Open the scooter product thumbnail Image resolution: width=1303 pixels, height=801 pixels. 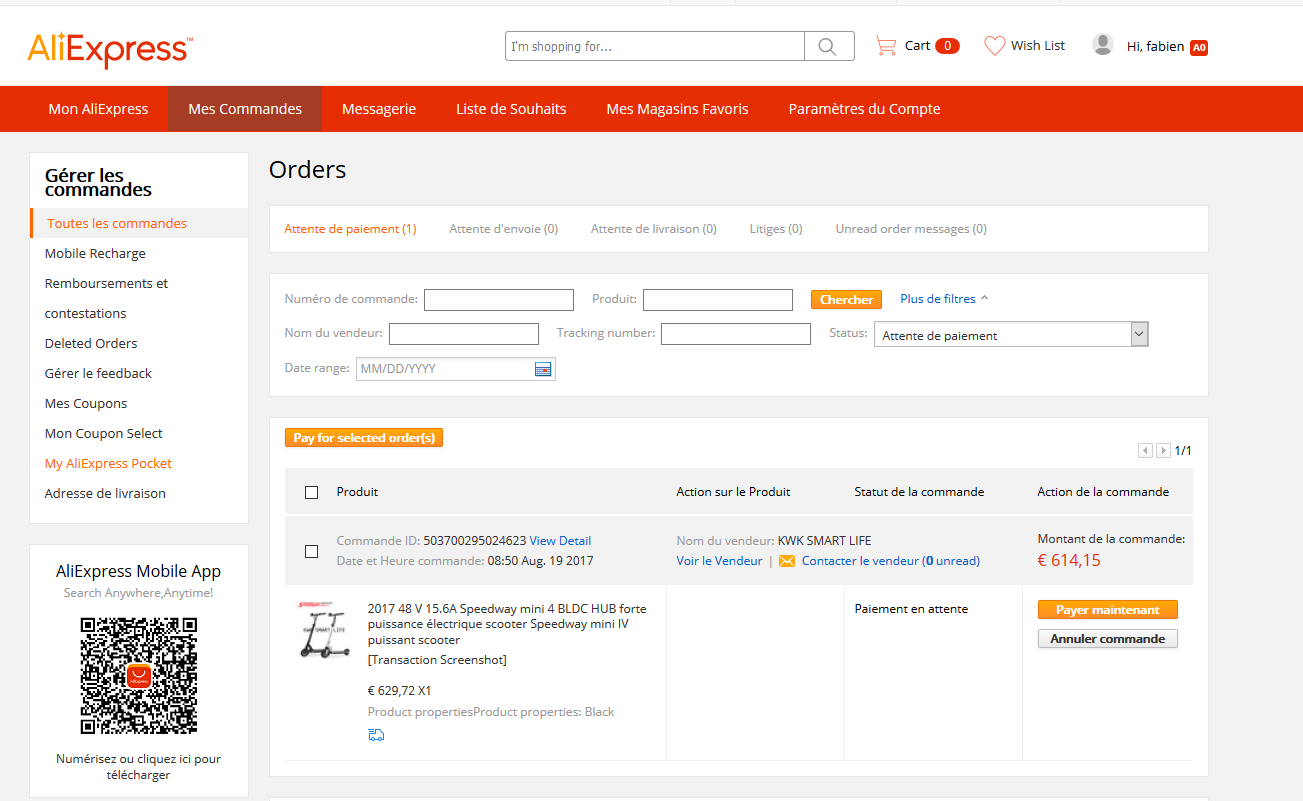(x=325, y=630)
